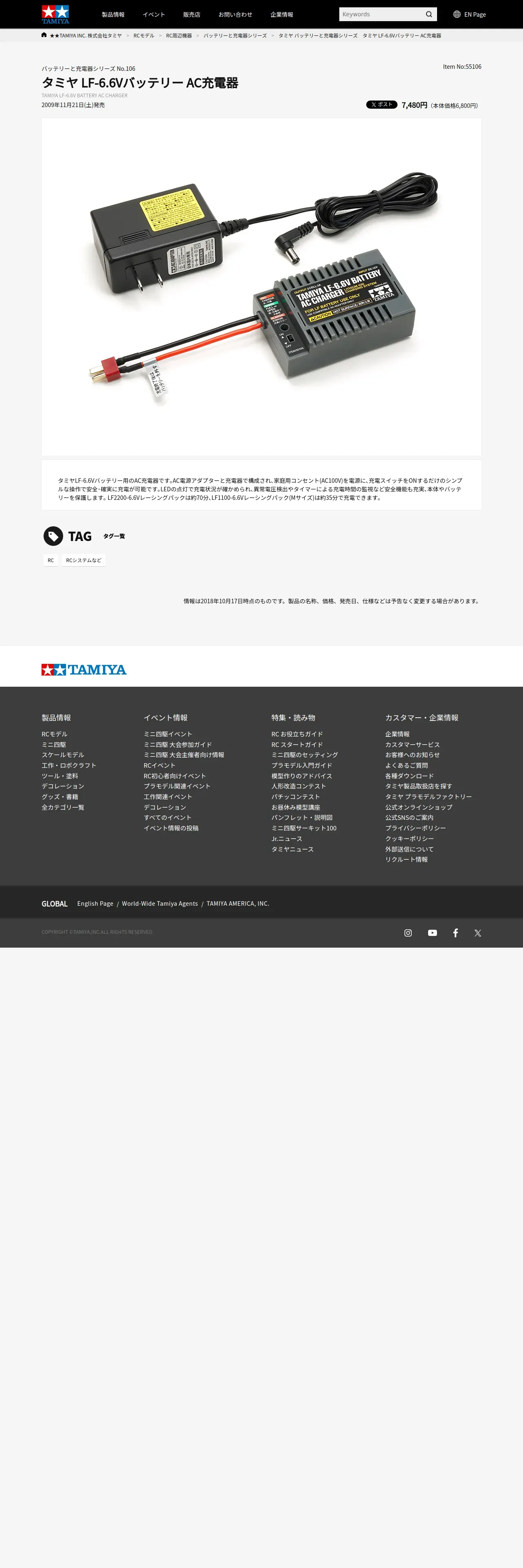The image size is (523, 1568).
Task: Open 工作・ロボクラフト footer link
Action: click(69, 765)
